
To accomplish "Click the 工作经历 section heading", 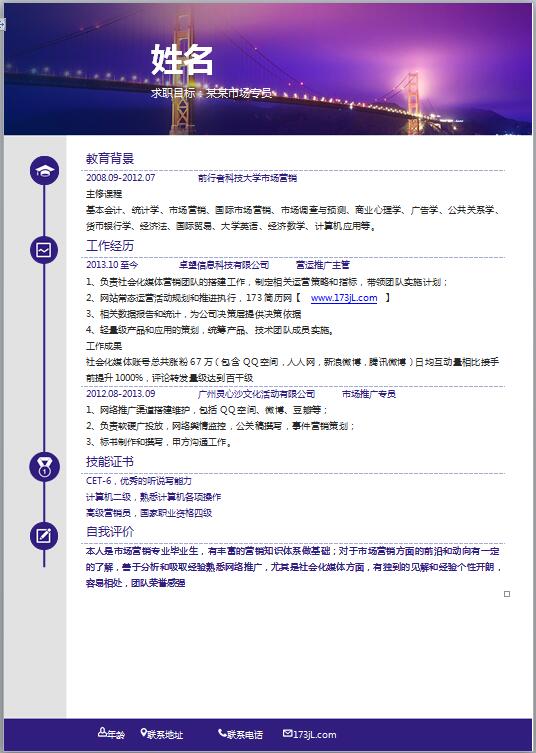I will [x=110, y=246].
